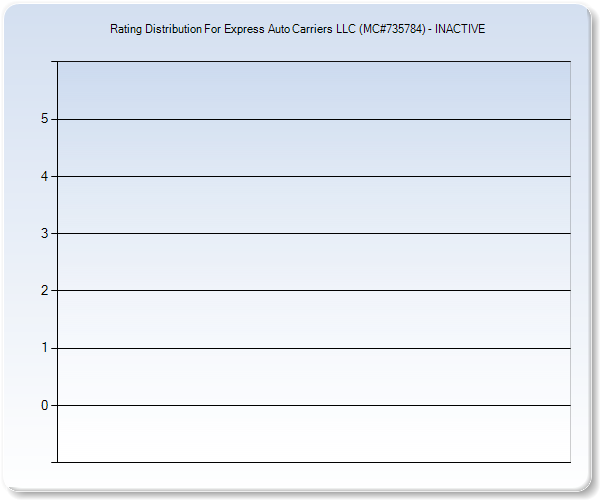Select the y-axis label 3

(44, 233)
